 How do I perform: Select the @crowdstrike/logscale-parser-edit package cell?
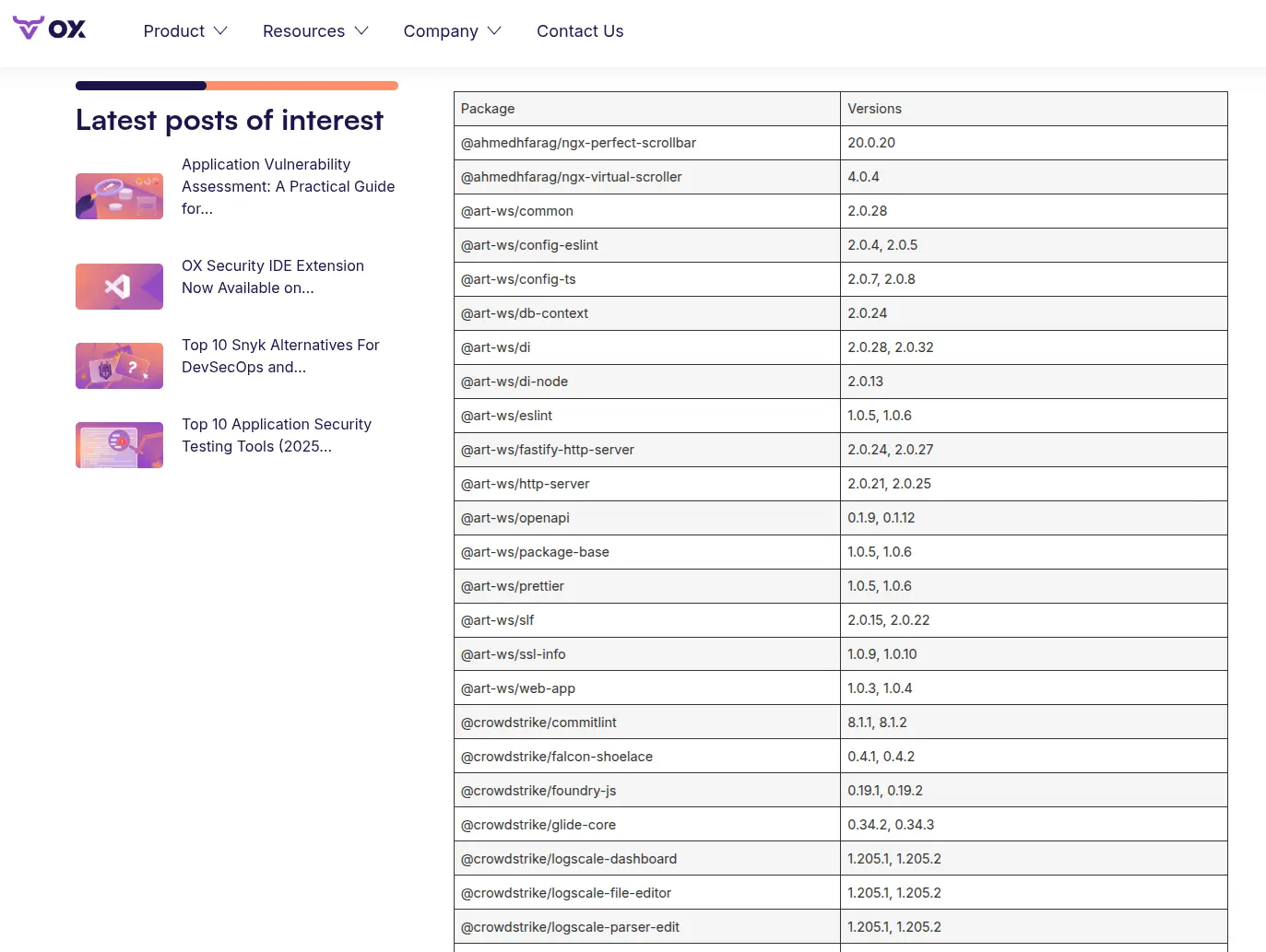(x=647, y=927)
